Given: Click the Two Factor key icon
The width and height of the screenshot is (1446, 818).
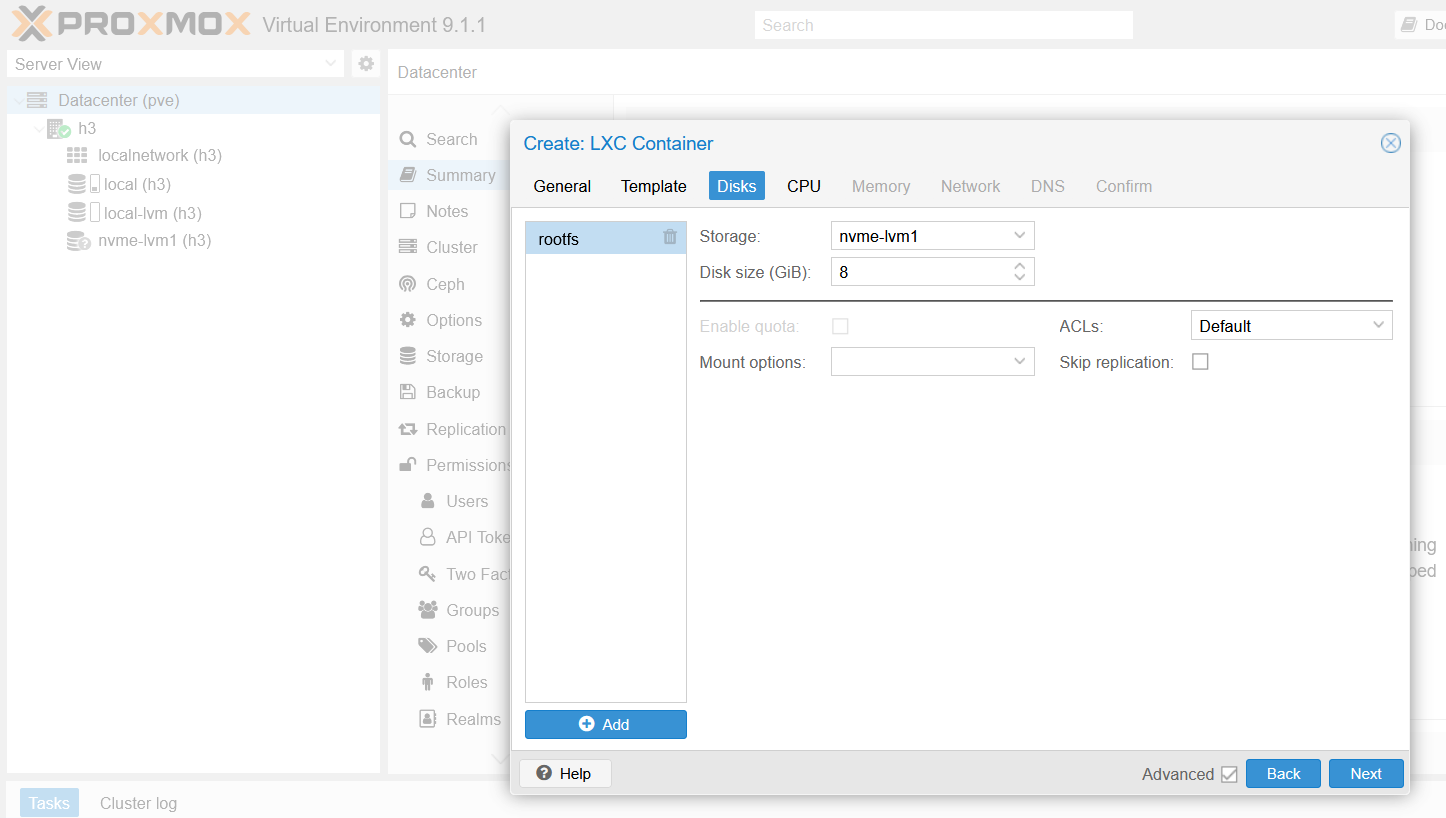Looking at the screenshot, I should pyautogui.click(x=427, y=574).
